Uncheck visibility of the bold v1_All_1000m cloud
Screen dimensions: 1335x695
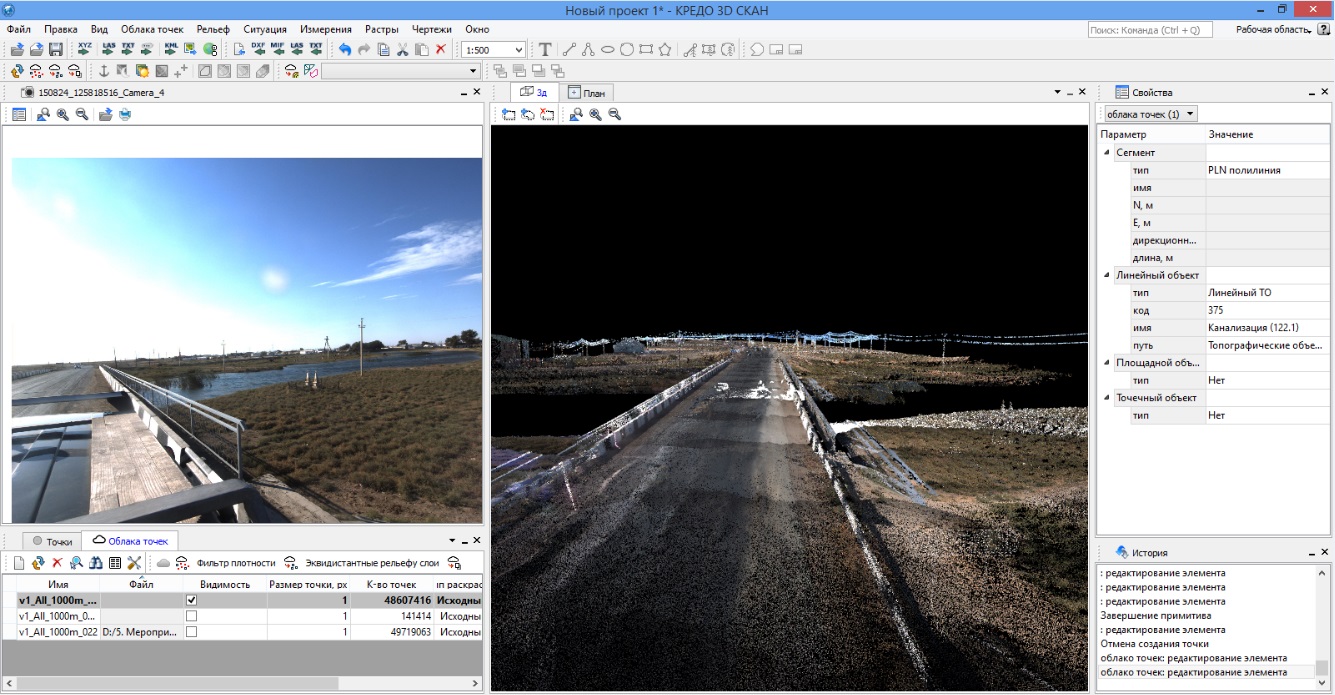click(x=192, y=601)
